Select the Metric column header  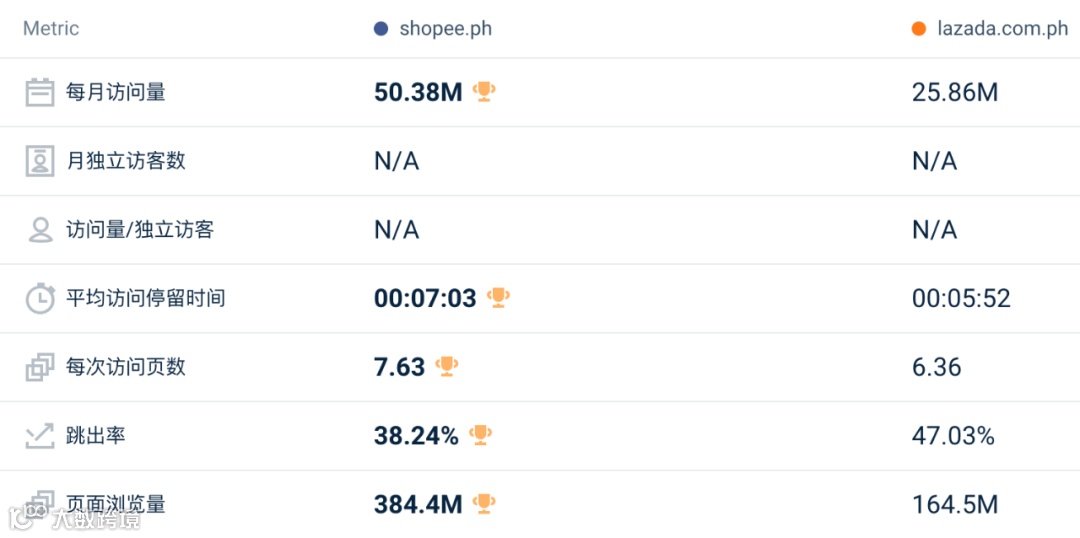[x=51, y=29]
